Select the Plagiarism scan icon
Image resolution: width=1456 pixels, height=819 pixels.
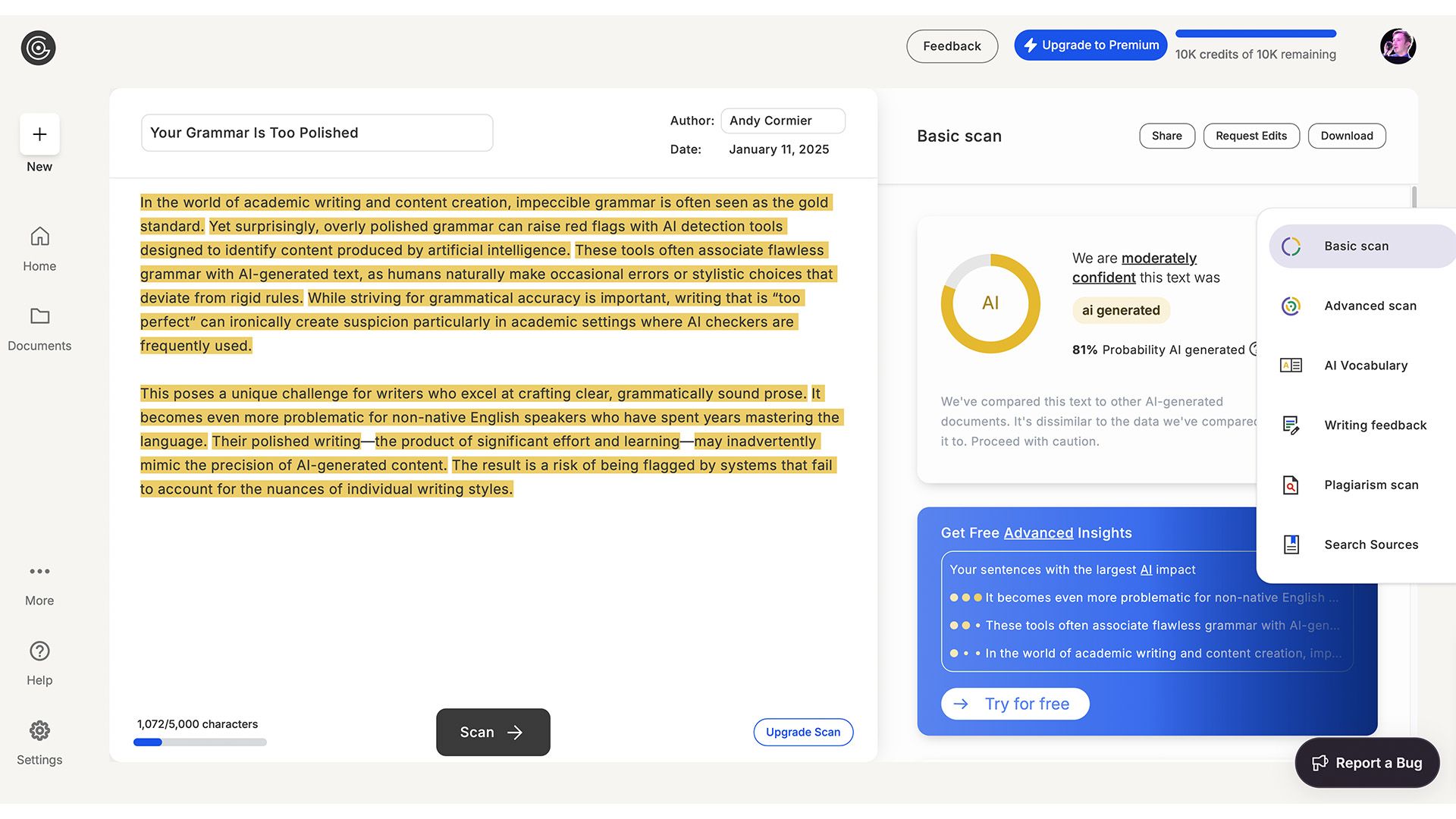(x=1290, y=485)
